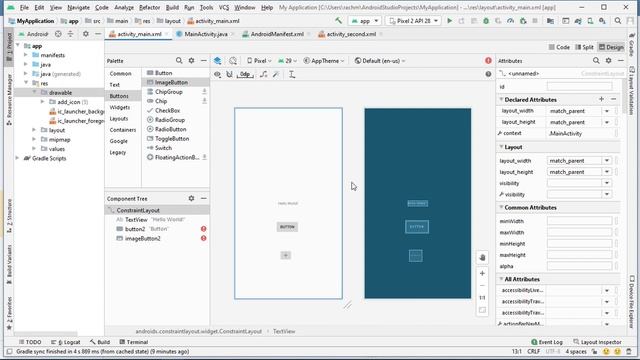Screen dimensions: 640x360
Task: Open the Terminal tool window
Action: (133, 342)
